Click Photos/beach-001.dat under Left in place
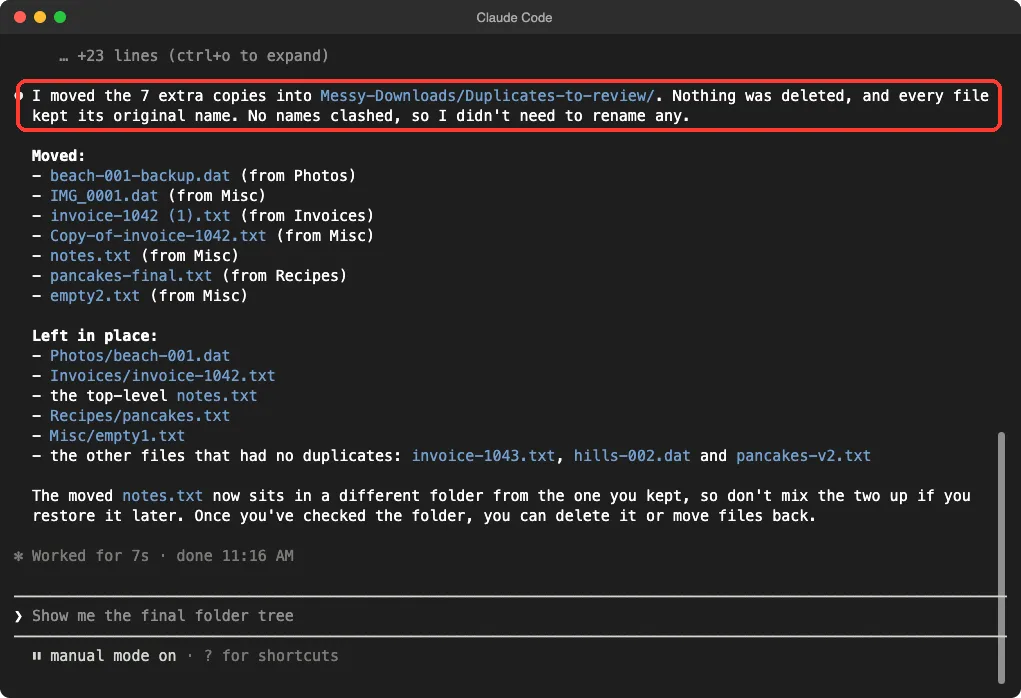Viewport: 1021px width, 698px height. [x=140, y=356]
